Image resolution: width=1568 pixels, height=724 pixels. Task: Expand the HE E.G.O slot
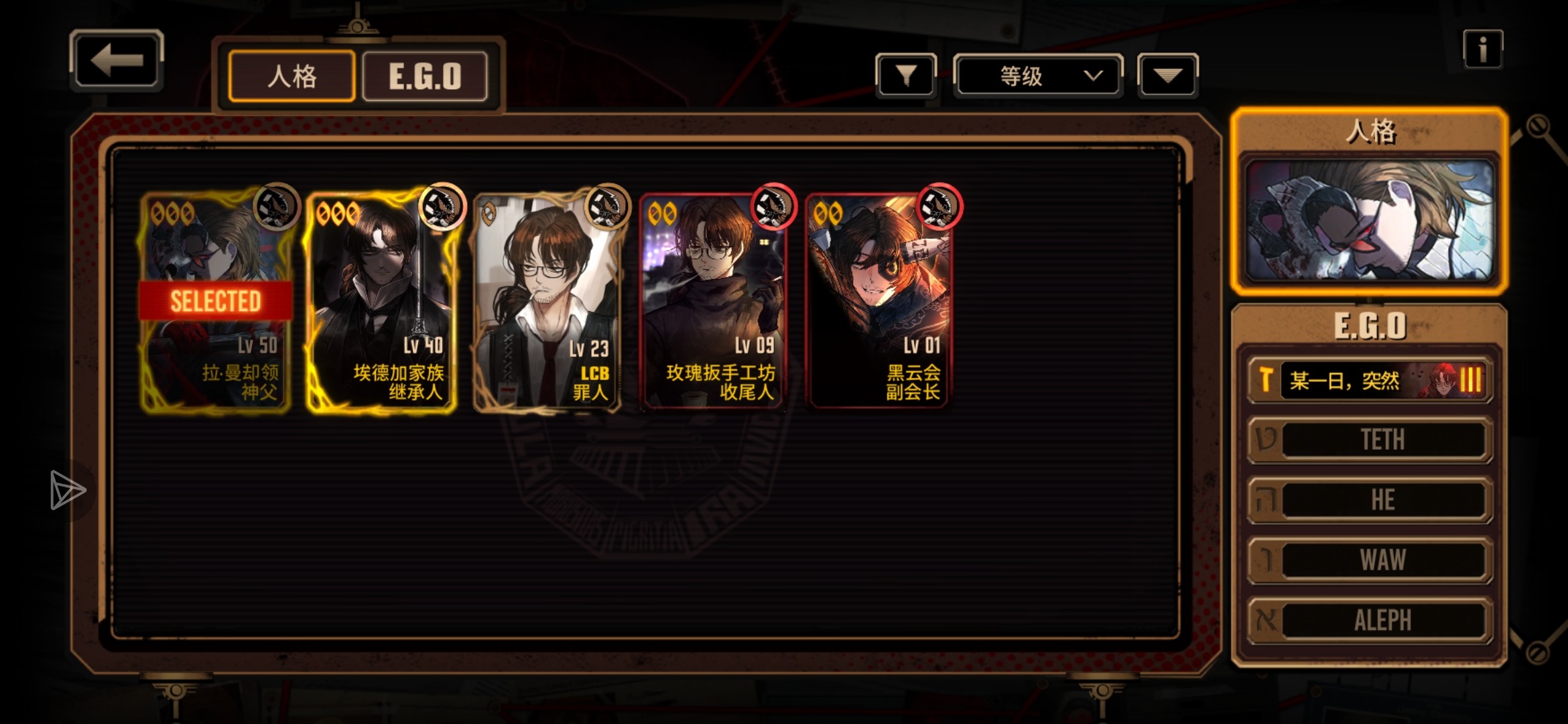(1369, 500)
